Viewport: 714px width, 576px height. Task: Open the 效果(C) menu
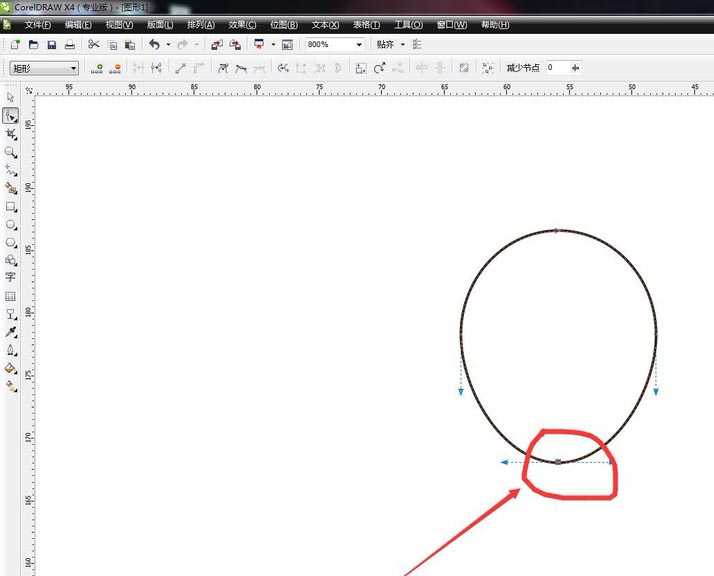point(242,25)
